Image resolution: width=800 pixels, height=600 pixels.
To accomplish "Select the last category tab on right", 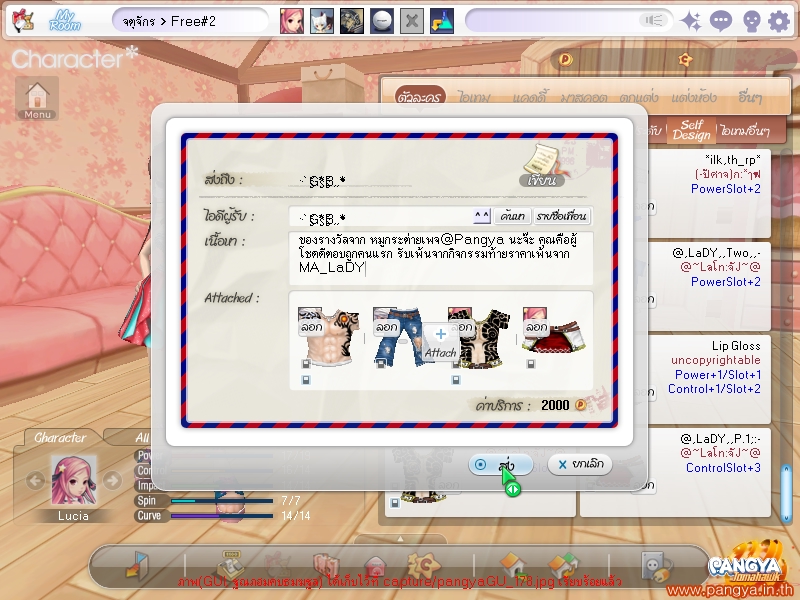I will click(x=750, y=97).
